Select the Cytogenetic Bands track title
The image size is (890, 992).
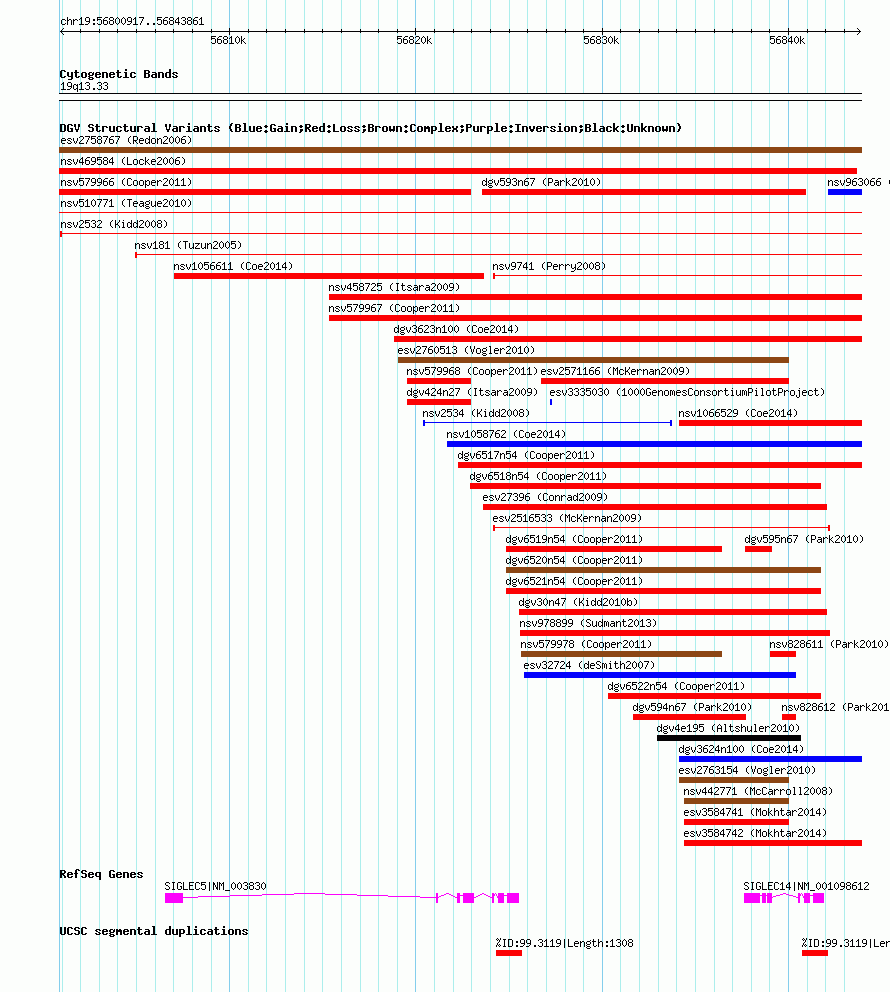pyautogui.click(x=119, y=74)
